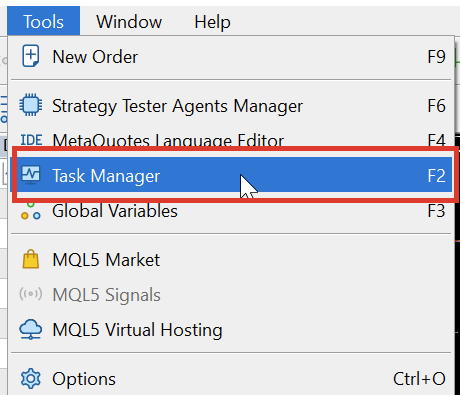Launch Task Manager from Tools menu
The width and height of the screenshot is (460, 395).
[x=231, y=175]
